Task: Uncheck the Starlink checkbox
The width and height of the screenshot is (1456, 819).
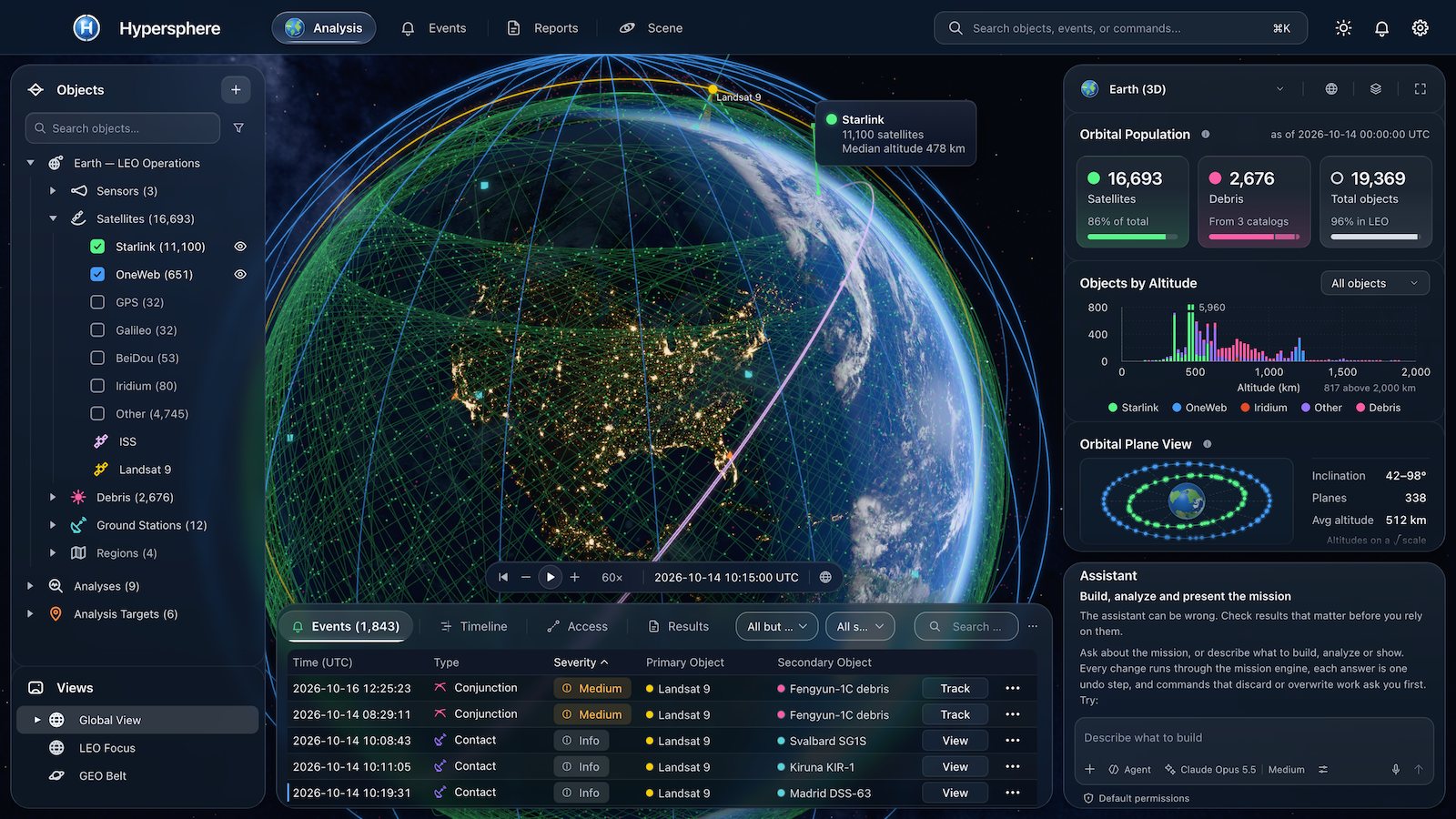Action: [97, 247]
